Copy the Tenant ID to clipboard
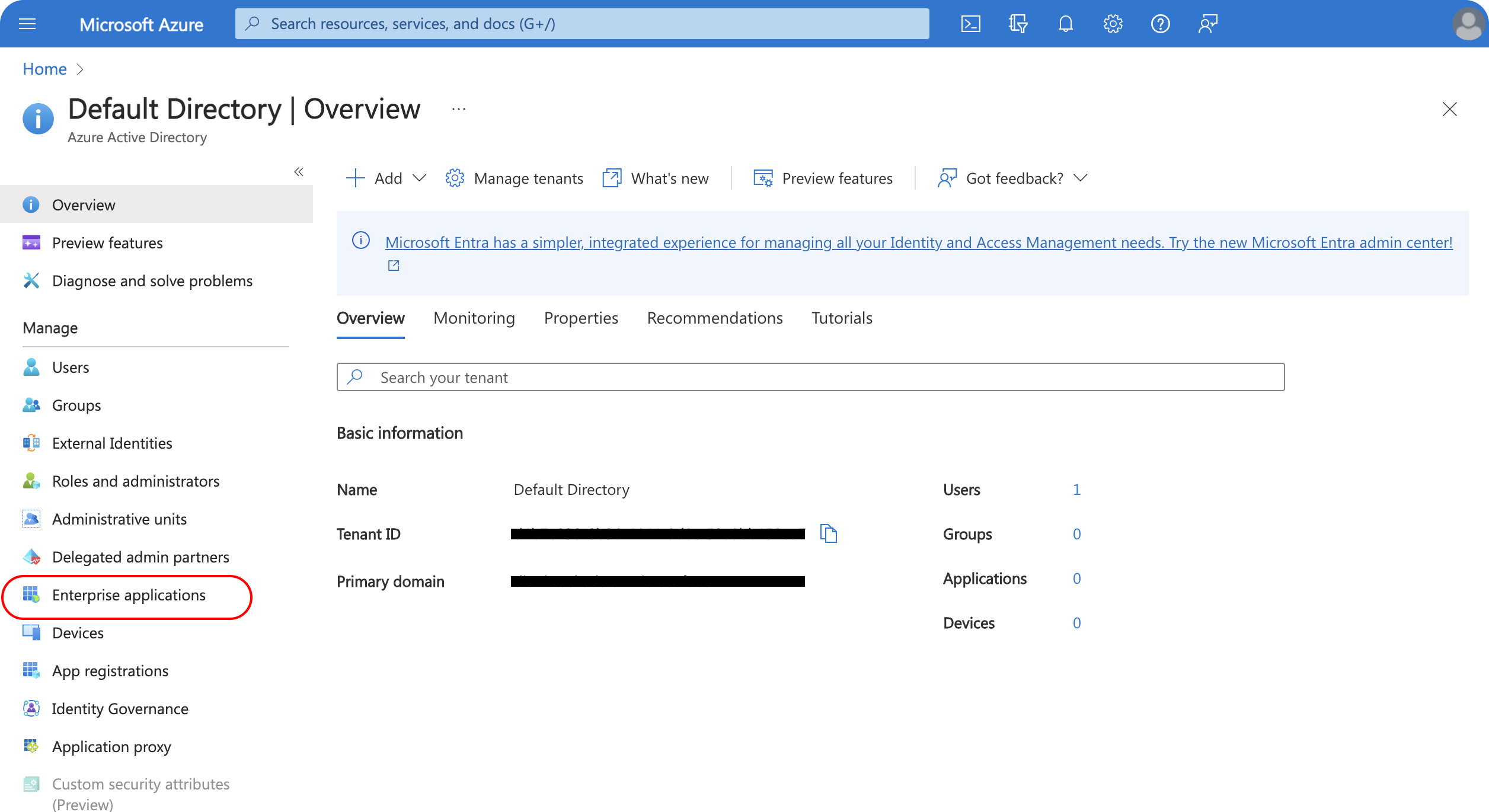The height and width of the screenshot is (812, 1489). [828, 533]
